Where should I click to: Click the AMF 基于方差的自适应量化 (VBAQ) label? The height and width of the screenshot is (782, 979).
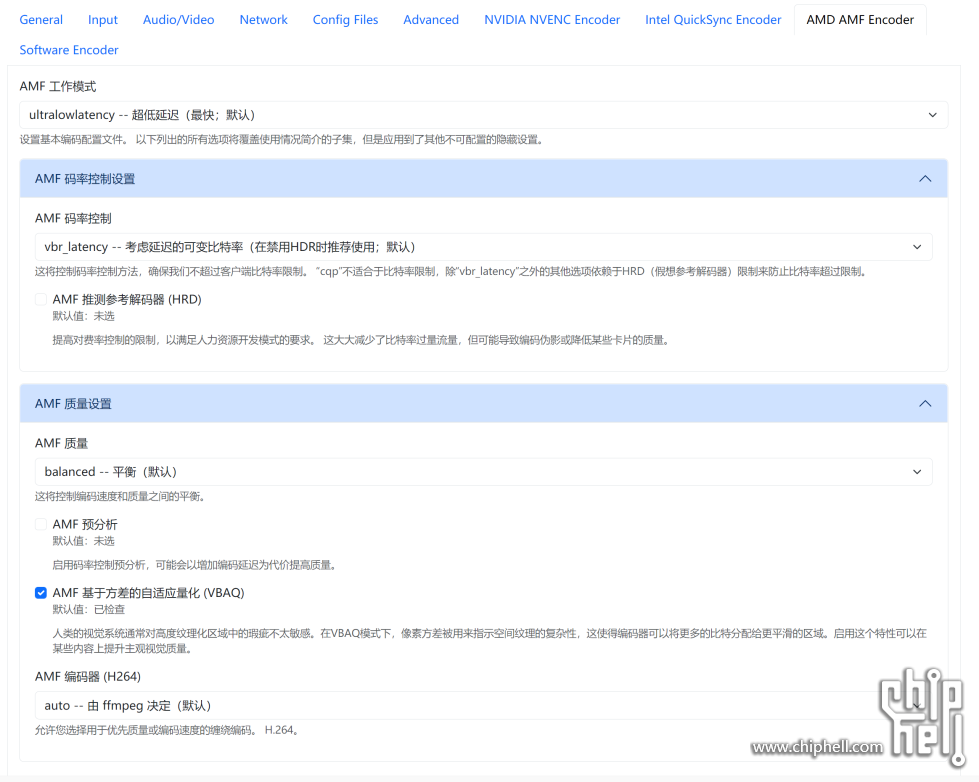pos(148,593)
